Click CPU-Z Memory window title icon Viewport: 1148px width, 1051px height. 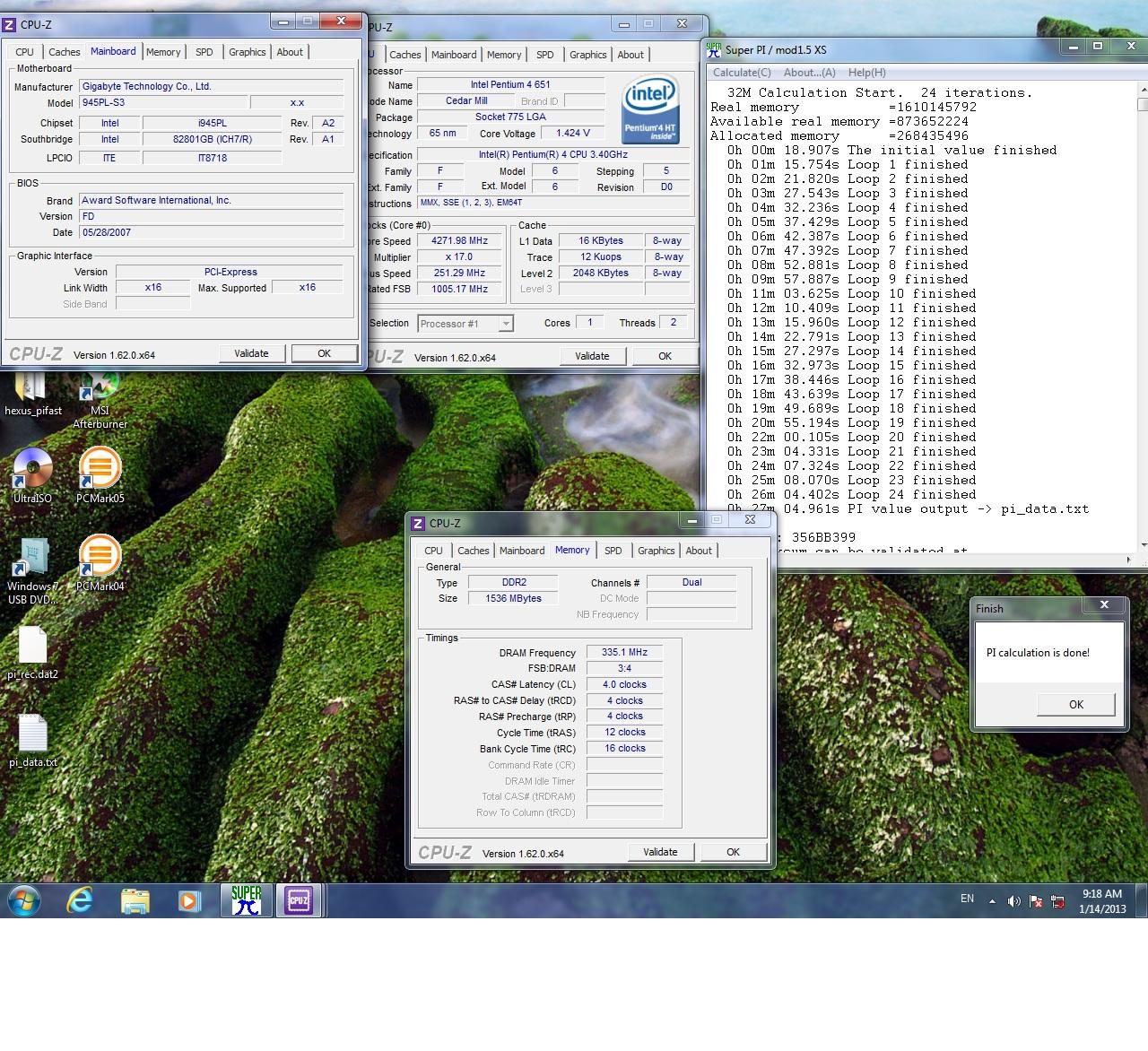pos(418,523)
